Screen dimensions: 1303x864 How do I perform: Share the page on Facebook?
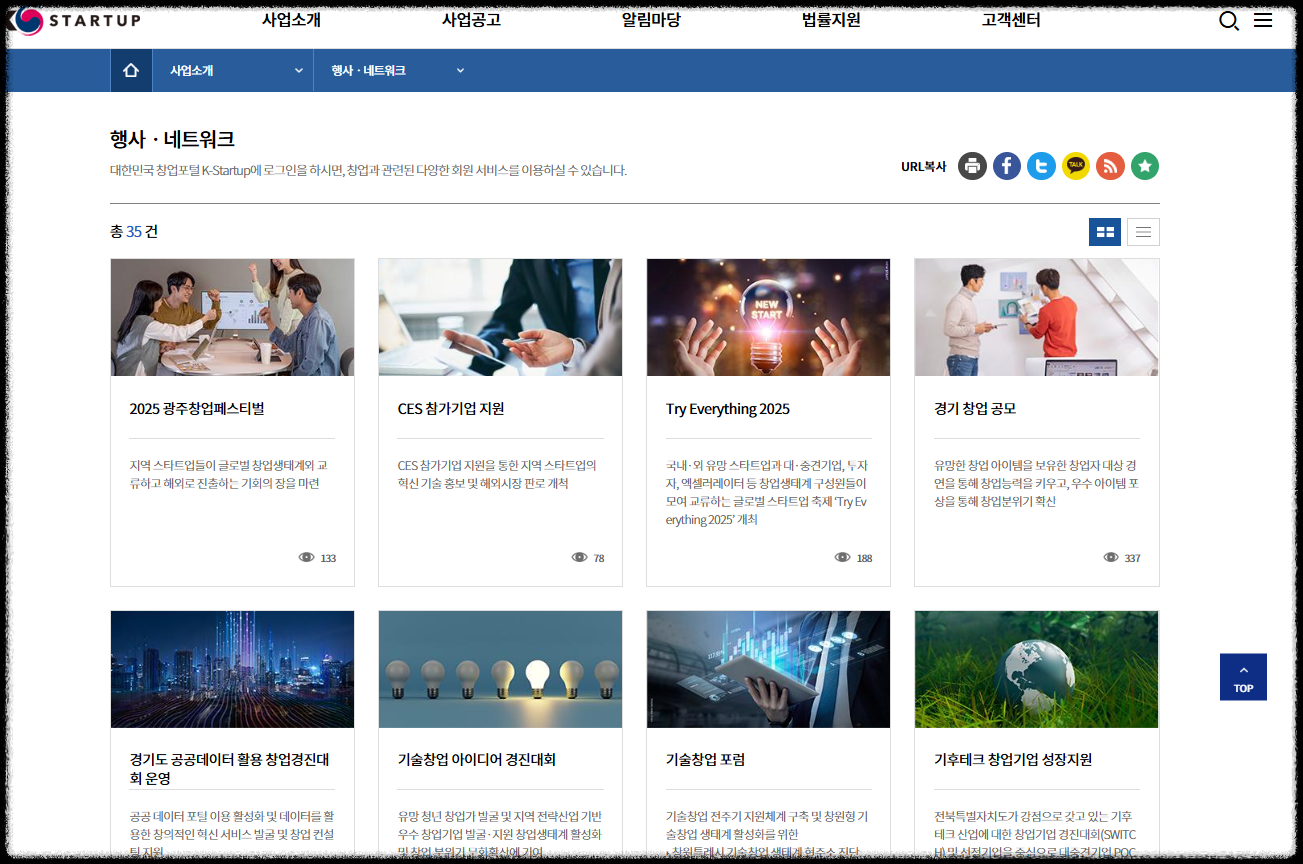click(x=1006, y=166)
